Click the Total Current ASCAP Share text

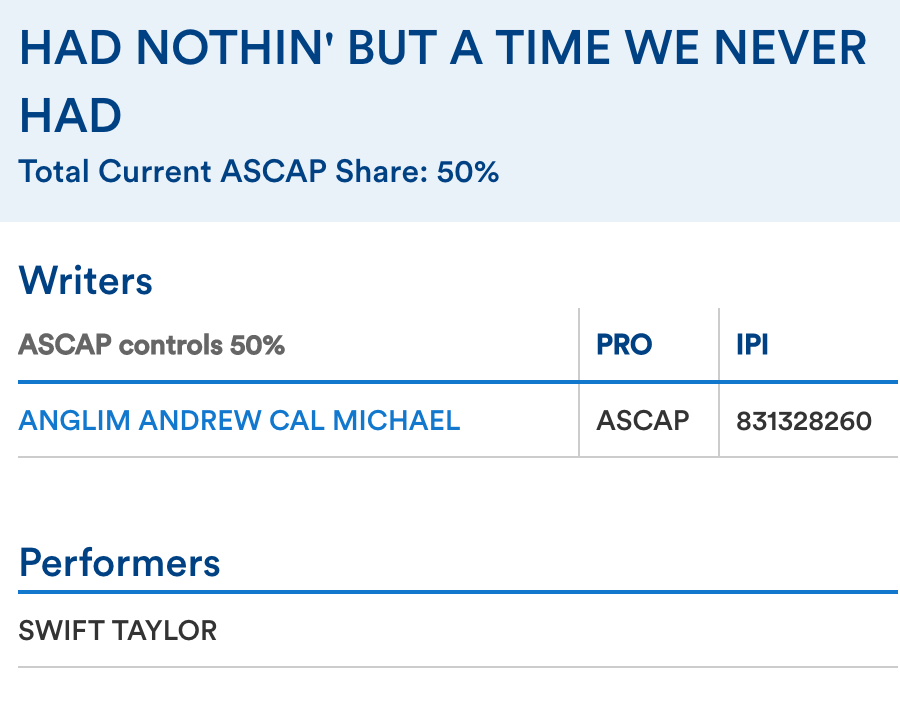pos(258,172)
